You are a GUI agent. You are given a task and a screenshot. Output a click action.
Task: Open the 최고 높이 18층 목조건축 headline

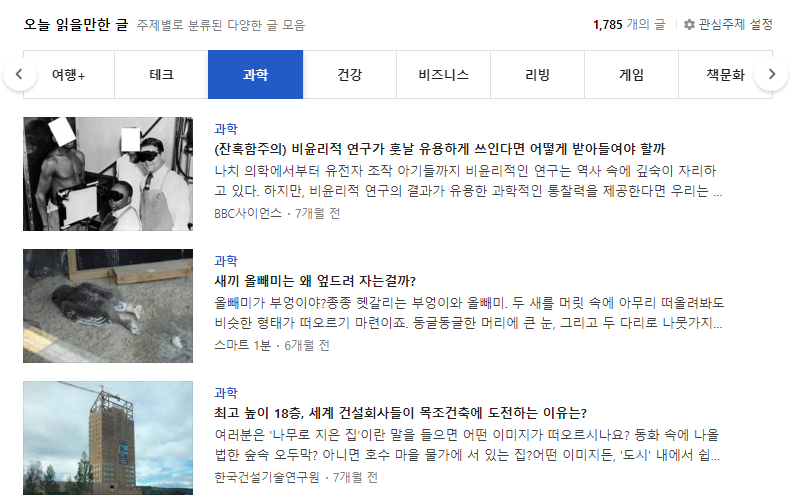[400, 413]
